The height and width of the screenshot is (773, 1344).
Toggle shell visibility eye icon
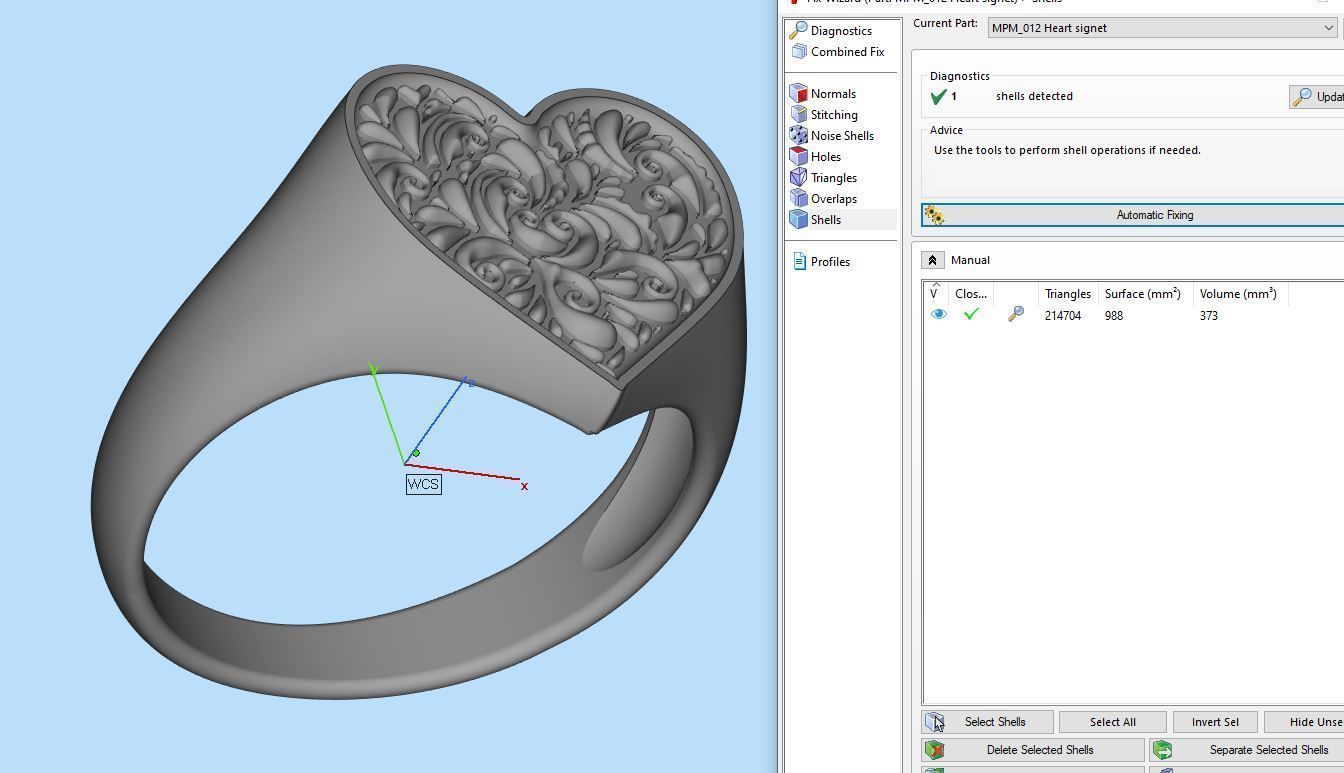coord(938,315)
